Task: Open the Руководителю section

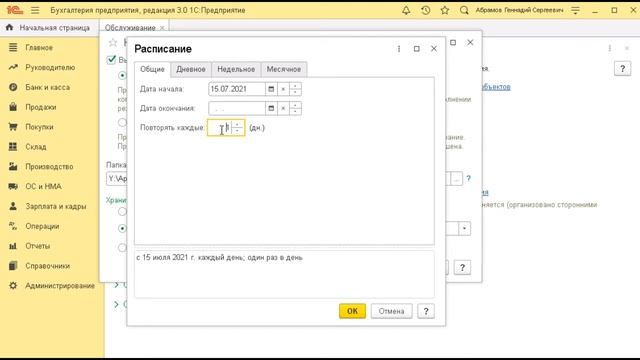Action: [49, 67]
